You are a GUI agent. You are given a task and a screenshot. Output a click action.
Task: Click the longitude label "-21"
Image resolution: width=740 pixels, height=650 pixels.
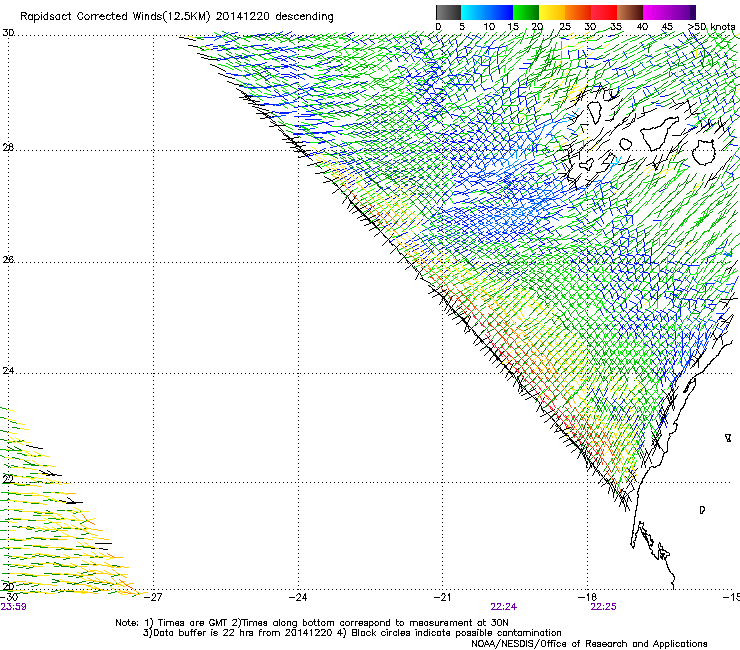[442, 597]
